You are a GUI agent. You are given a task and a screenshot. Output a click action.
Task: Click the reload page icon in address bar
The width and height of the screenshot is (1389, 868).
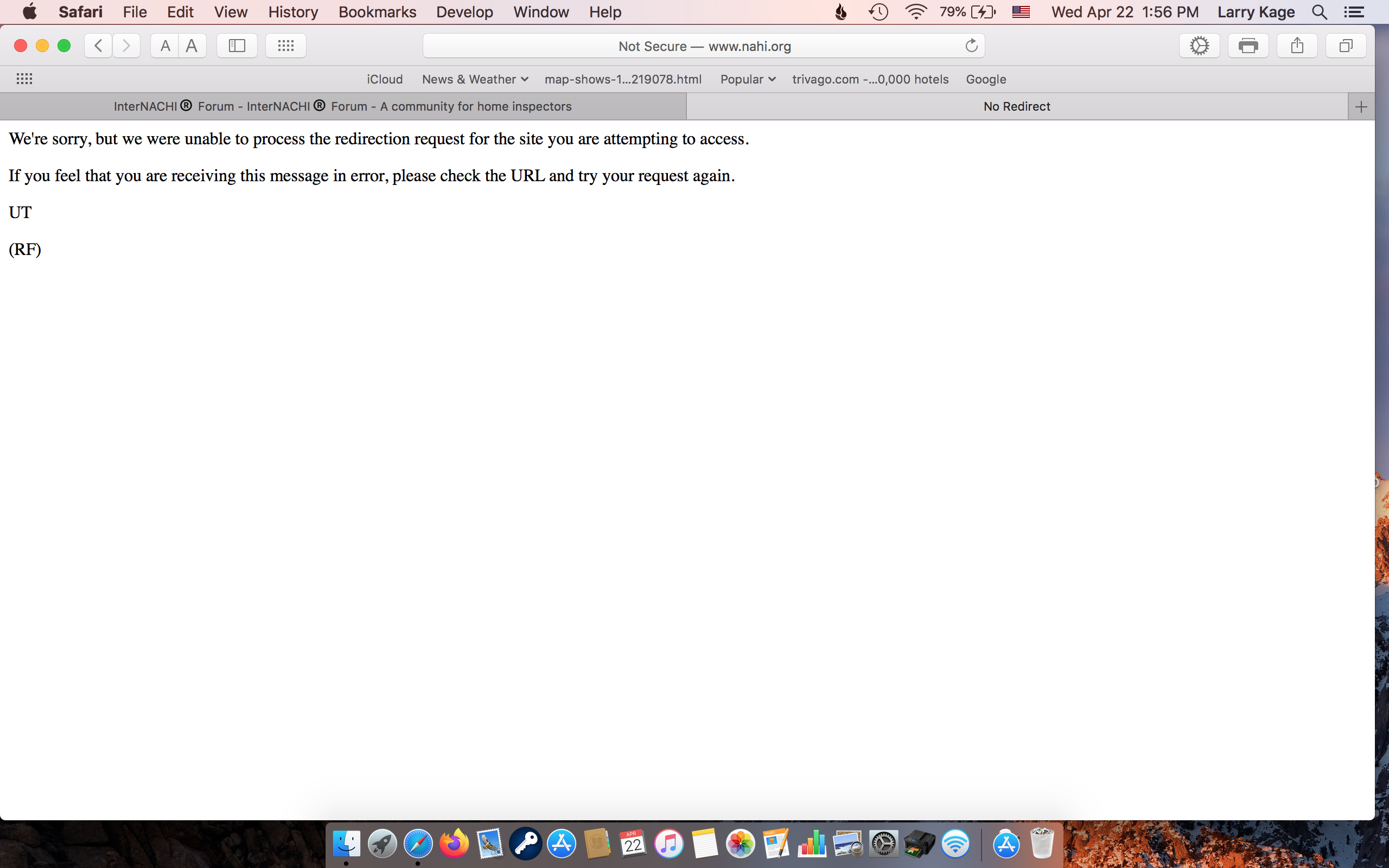[971, 46]
